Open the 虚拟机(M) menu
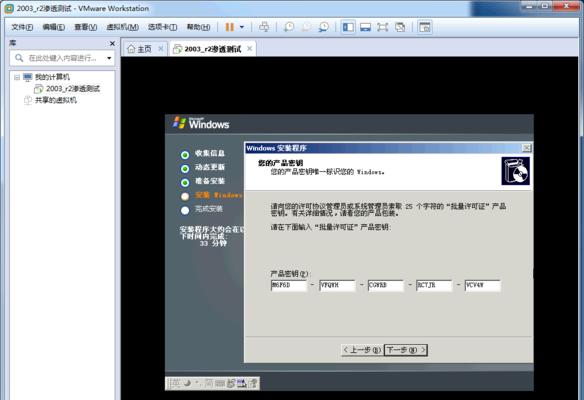The height and width of the screenshot is (400, 584). click(123, 27)
